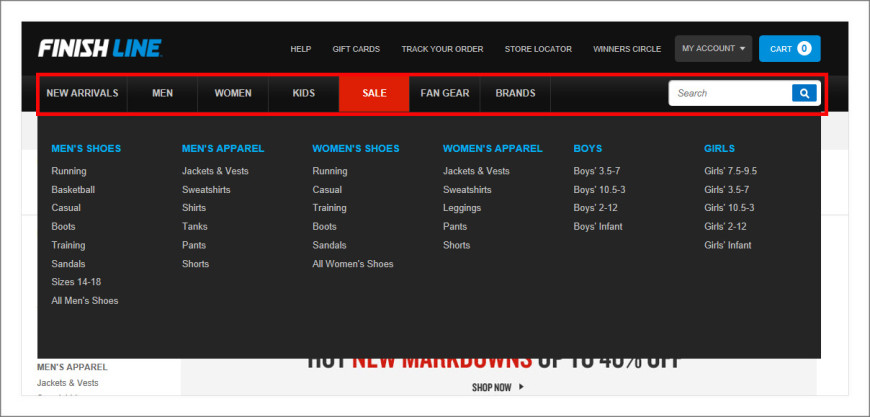
Task: Select Boys' 2-12 sizes
Action: pos(595,208)
